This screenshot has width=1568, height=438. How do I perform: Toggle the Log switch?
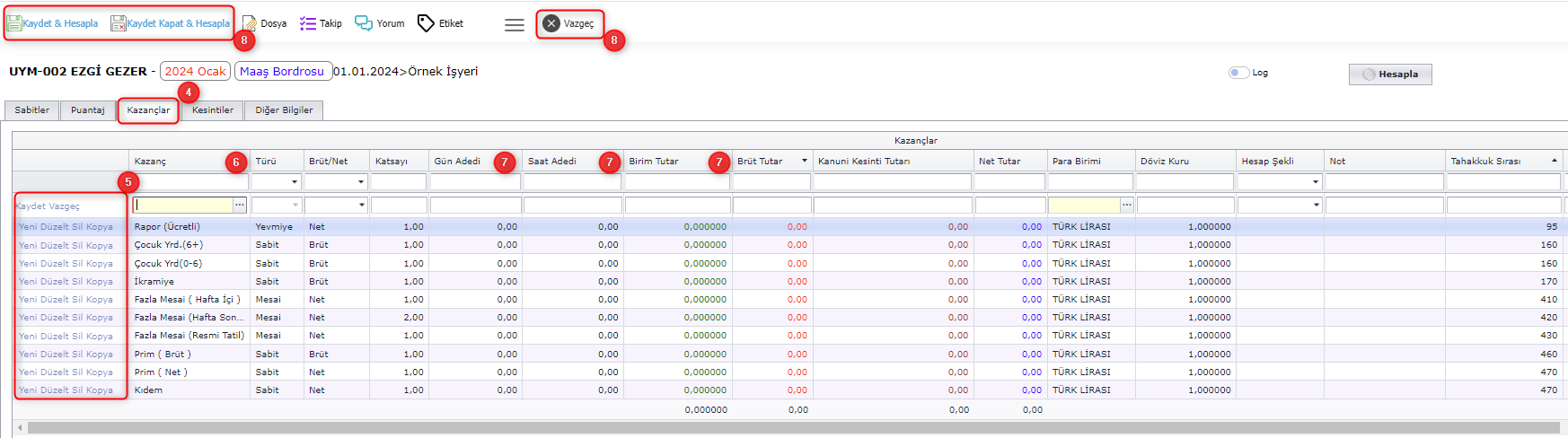coord(1239,73)
